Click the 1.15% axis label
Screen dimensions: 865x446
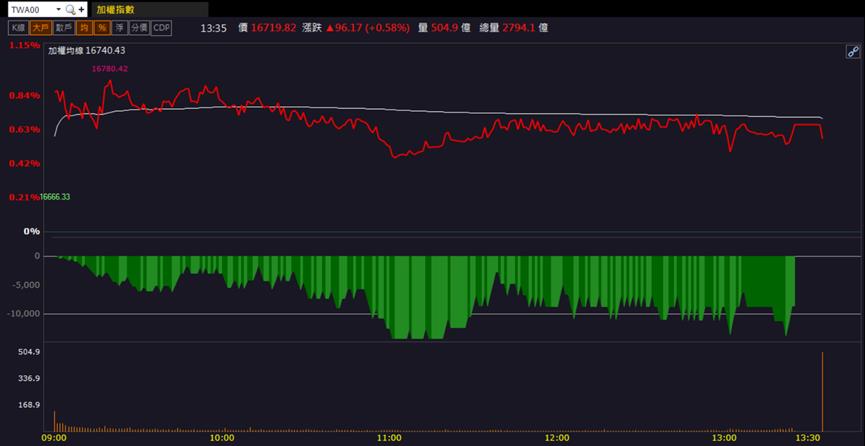tap(25, 45)
